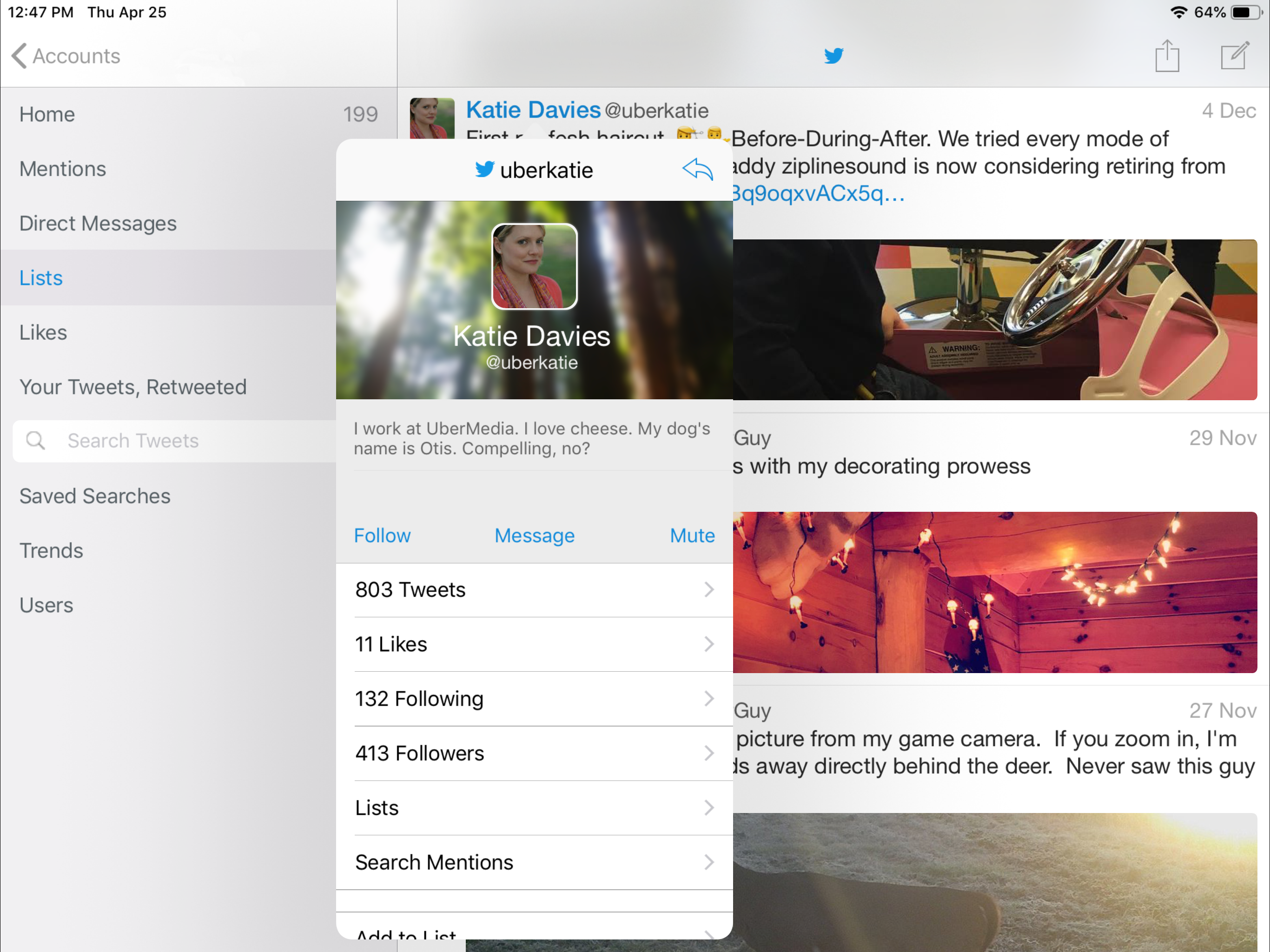The width and height of the screenshot is (1270, 952).
Task: Tap the share icon in top toolbar
Action: [1167, 56]
